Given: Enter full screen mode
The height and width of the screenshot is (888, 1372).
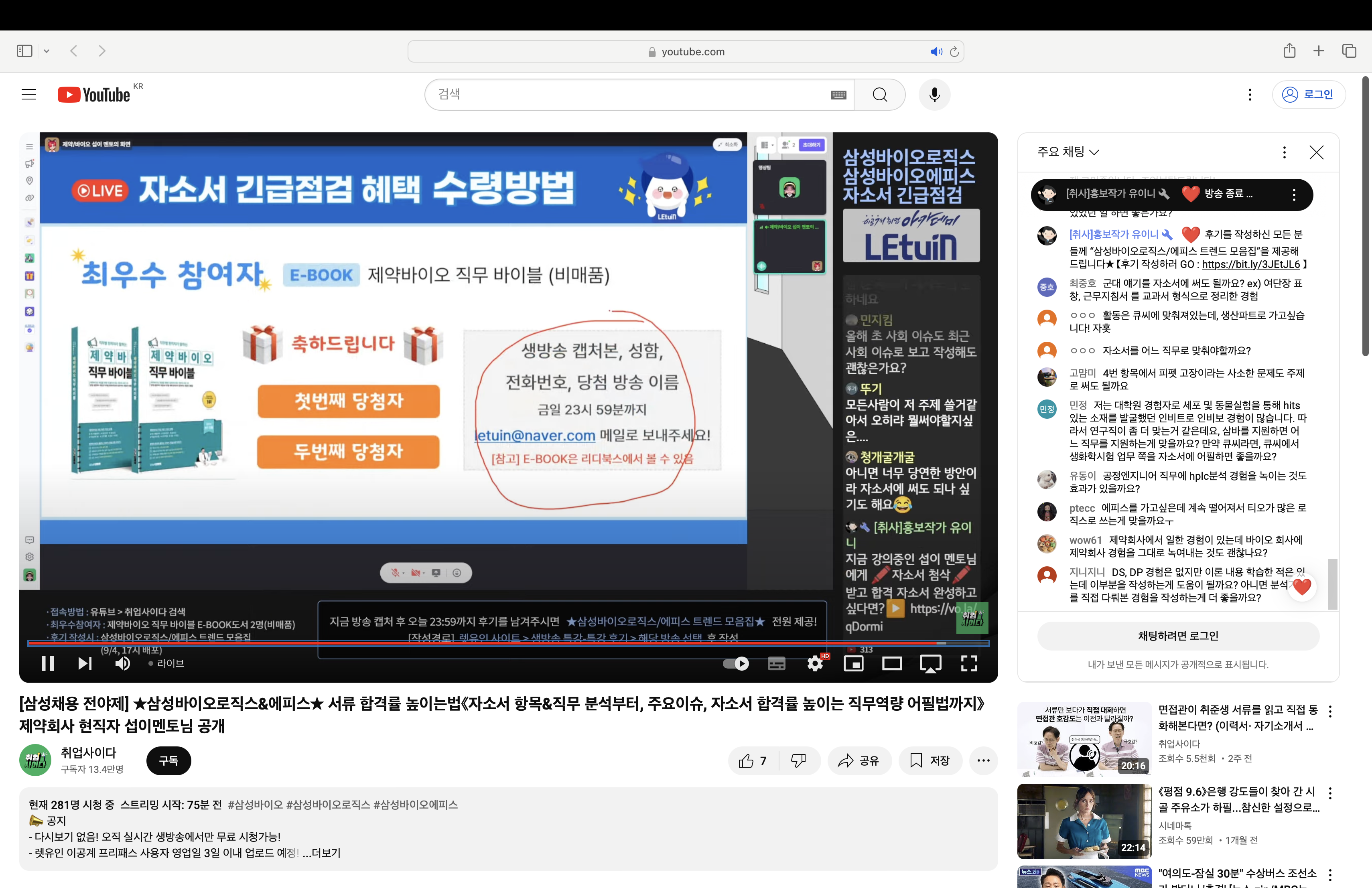Looking at the screenshot, I should point(969,663).
